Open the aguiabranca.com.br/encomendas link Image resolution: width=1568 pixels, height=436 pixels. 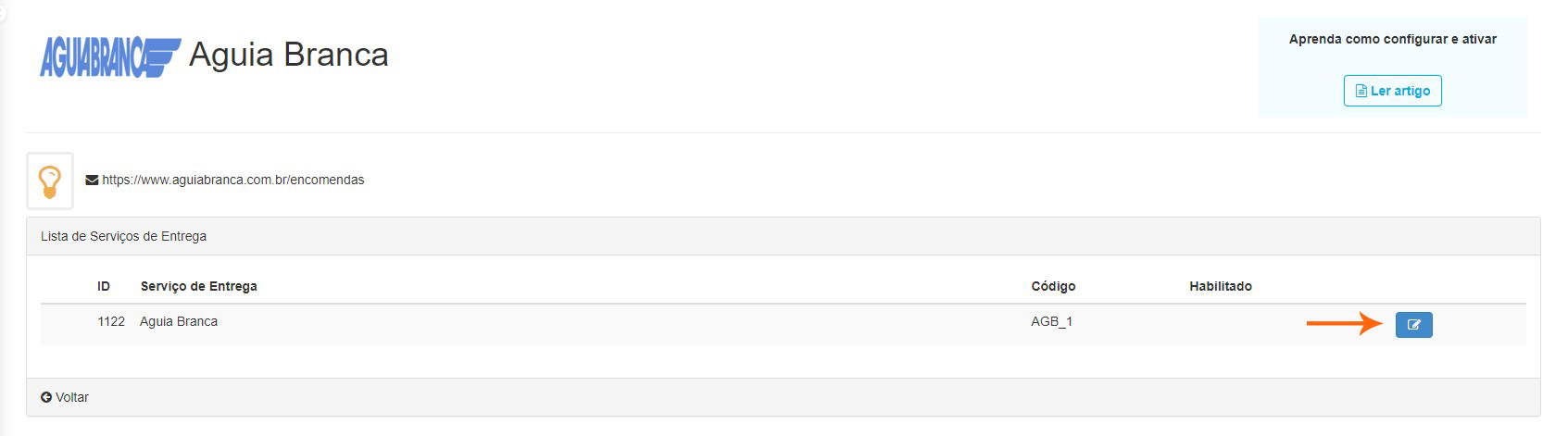(x=233, y=180)
